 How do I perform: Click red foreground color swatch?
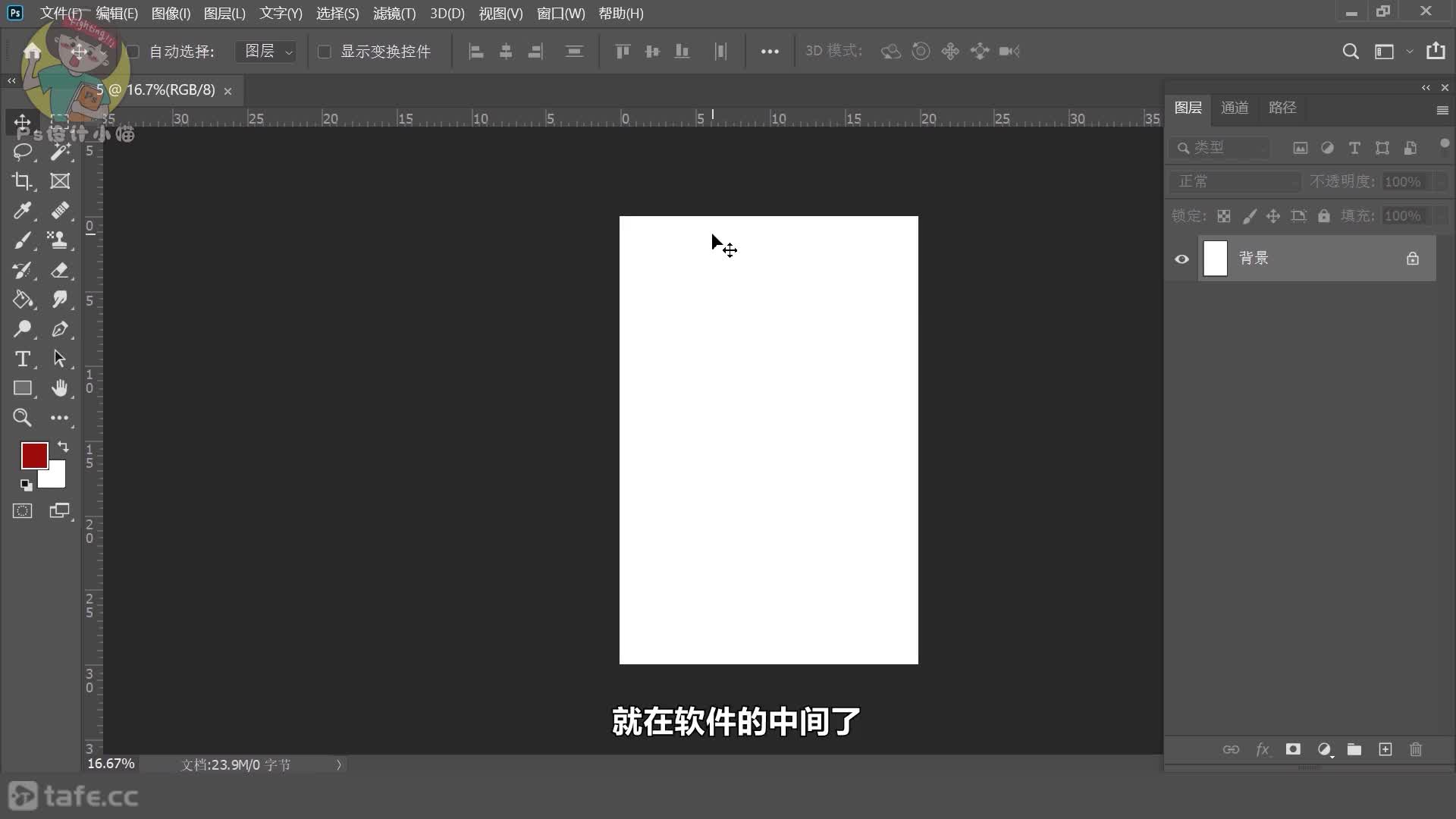point(34,455)
